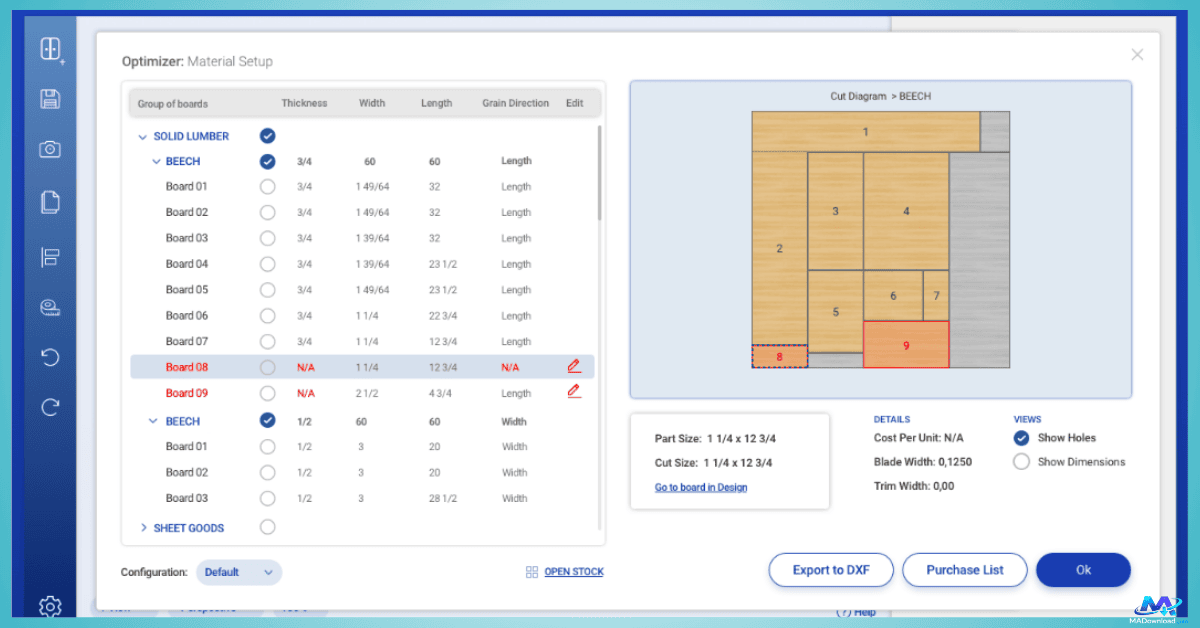Select the document page icon in the sidebar
The height and width of the screenshot is (628, 1200).
pyautogui.click(x=50, y=201)
